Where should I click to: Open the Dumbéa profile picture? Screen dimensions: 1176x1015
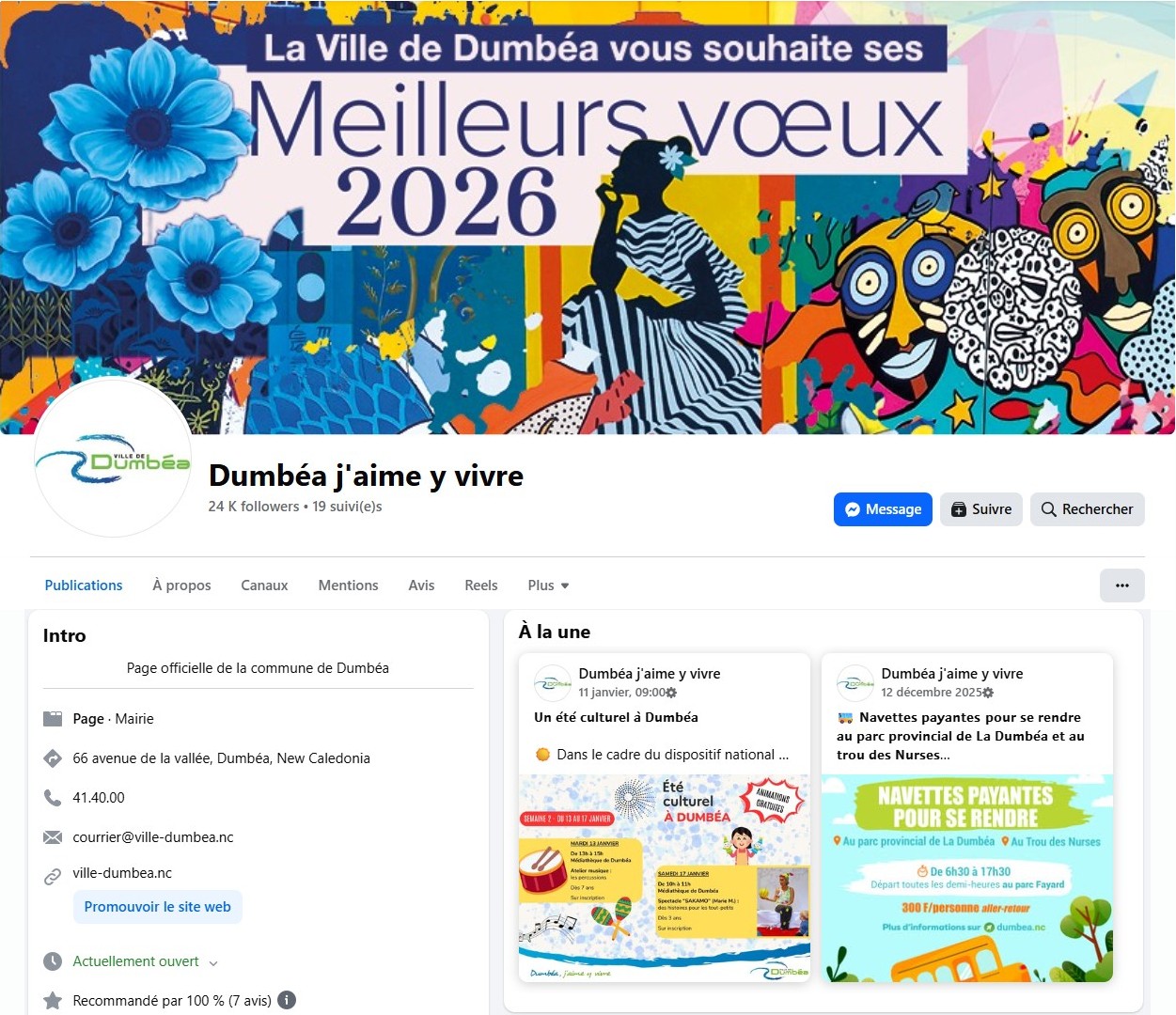[x=113, y=459]
